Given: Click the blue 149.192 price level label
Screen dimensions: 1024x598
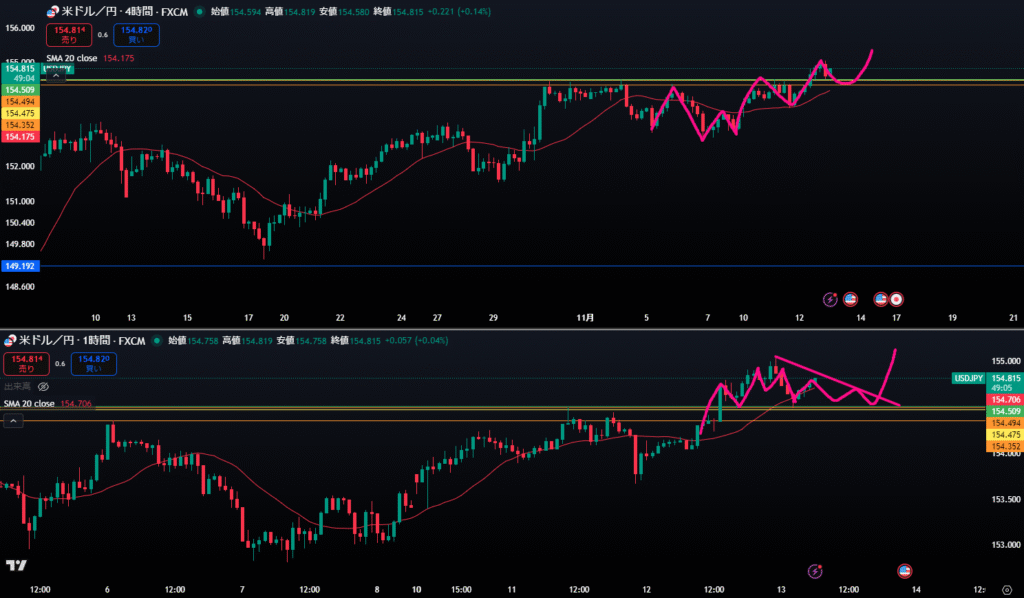Looking at the screenshot, I should tap(20, 267).
